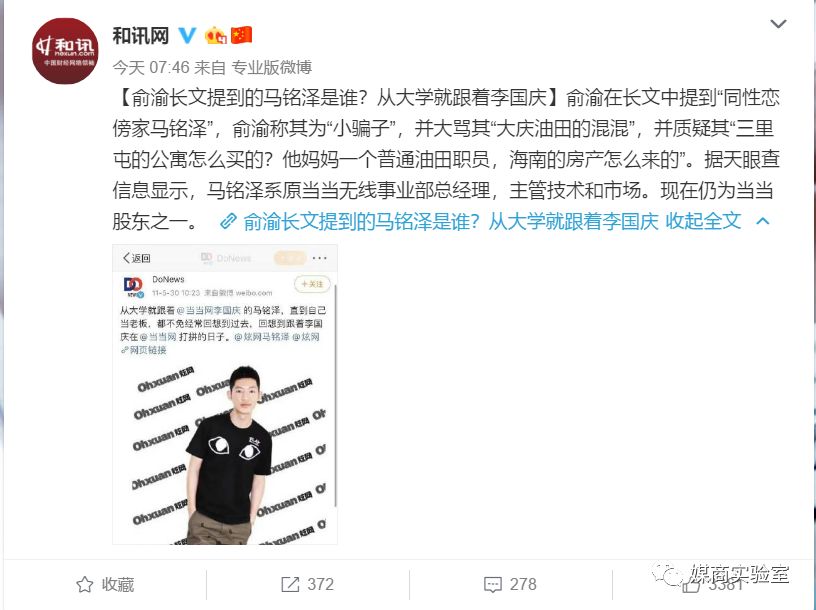The height and width of the screenshot is (610, 816).
Task: Open the 和讯网 profile avatar
Action: (x=65, y=50)
